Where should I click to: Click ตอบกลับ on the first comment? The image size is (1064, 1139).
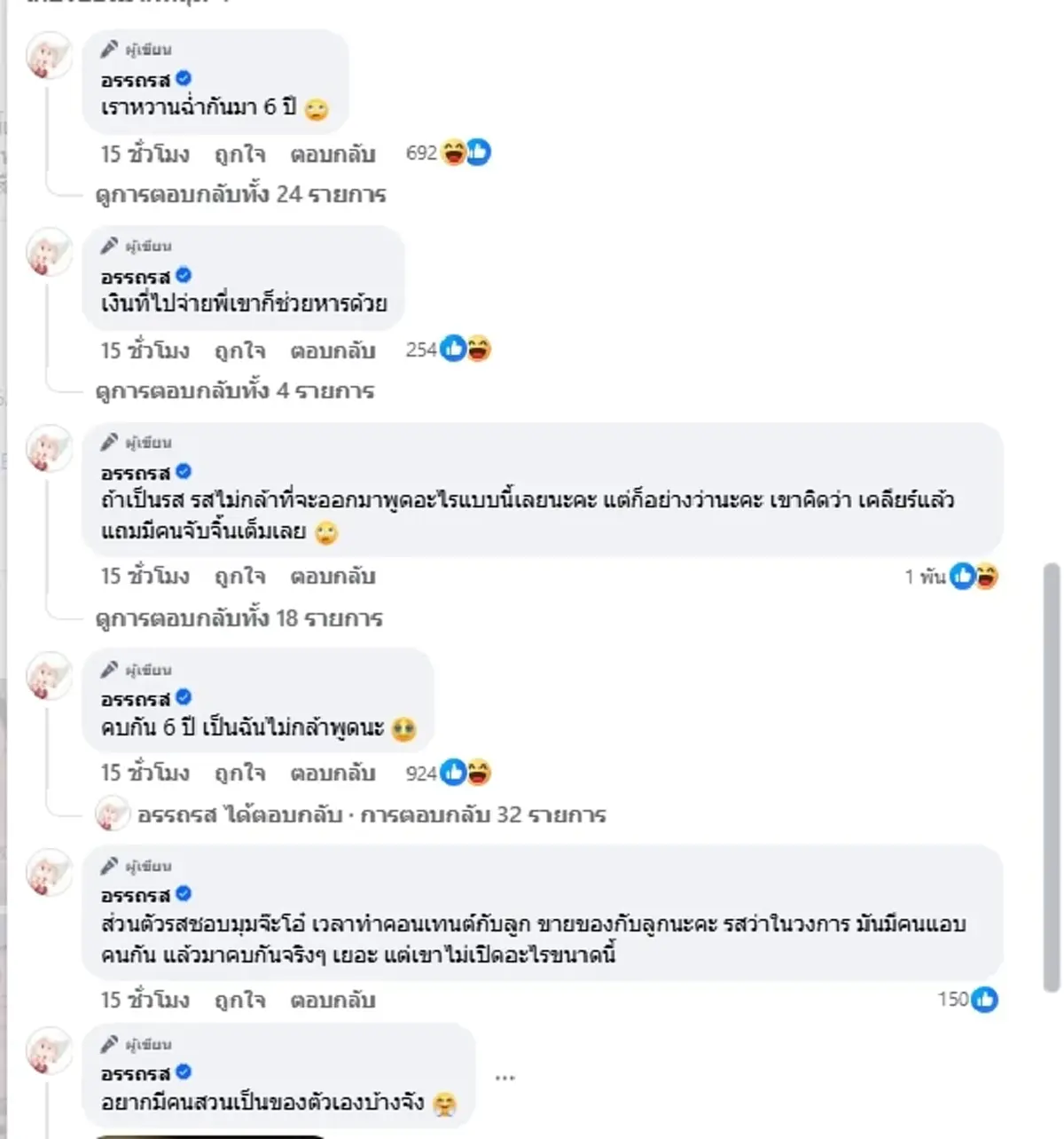(332, 153)
